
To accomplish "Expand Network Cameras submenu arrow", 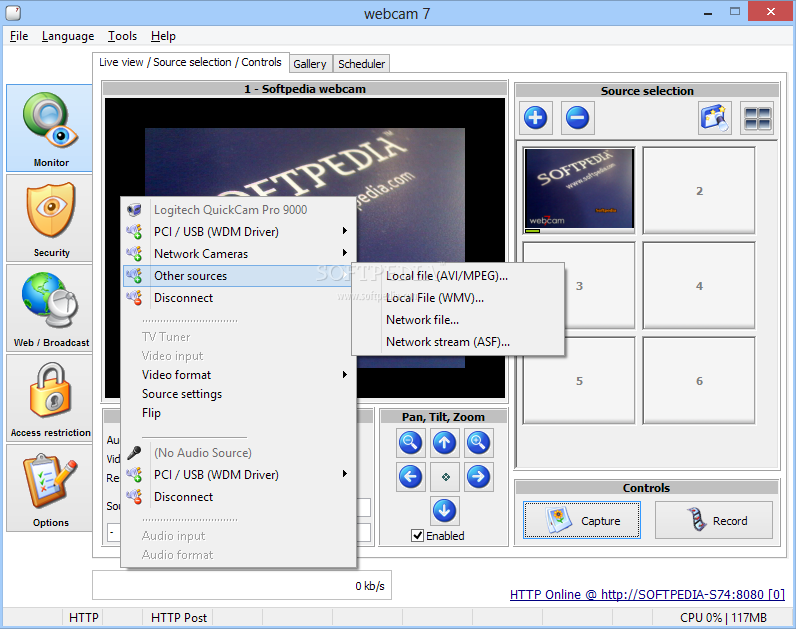I will [x=345, y=253].
